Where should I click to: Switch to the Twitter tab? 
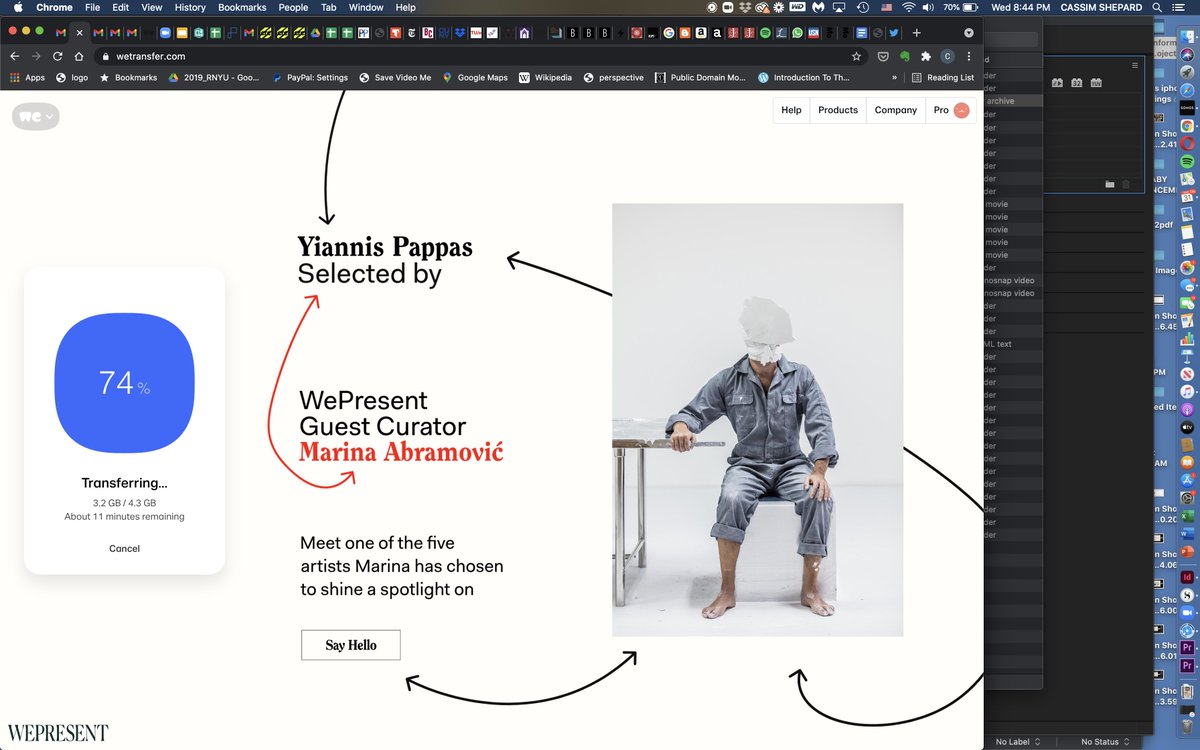pyautogui.click(x=894, y=32)
